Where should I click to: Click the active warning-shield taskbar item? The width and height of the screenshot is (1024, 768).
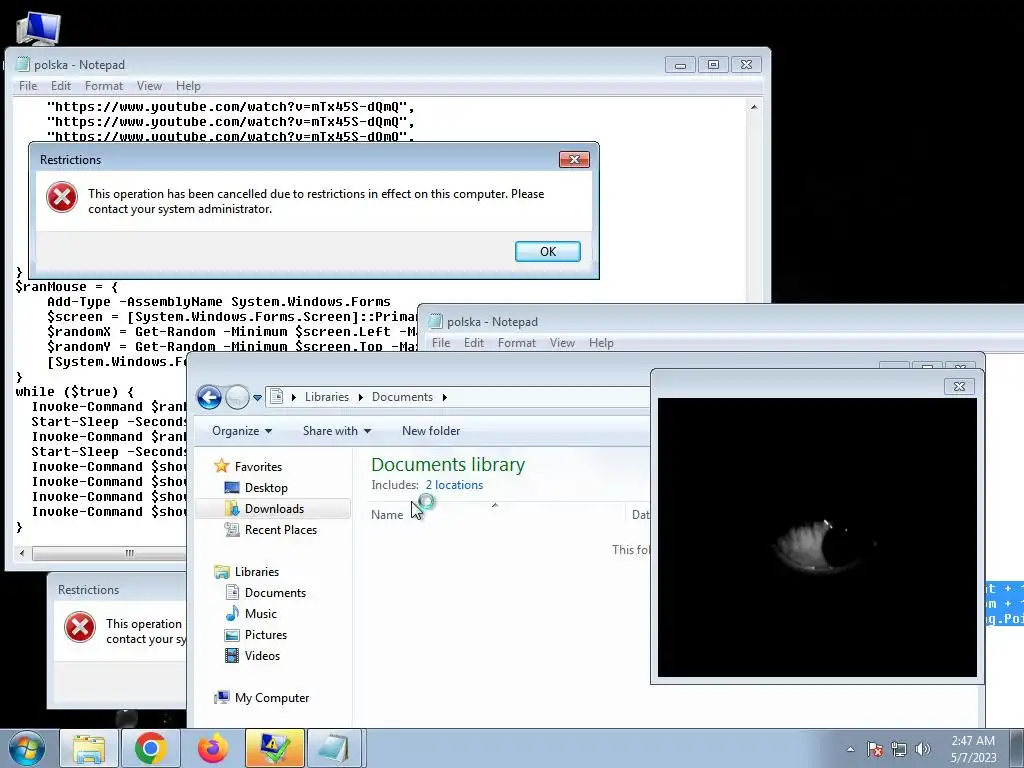click(x=274, y=748)
